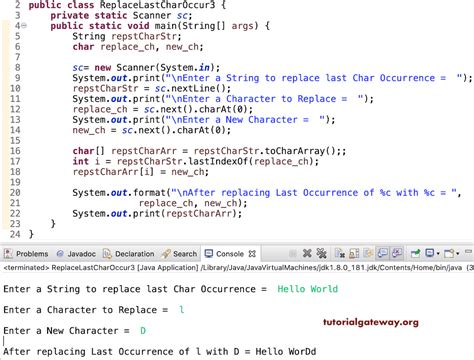Click the Remove Launch single X icon
Image resolution: width=474 pixels, height=360 pixels.
click(x=307, y=254)
